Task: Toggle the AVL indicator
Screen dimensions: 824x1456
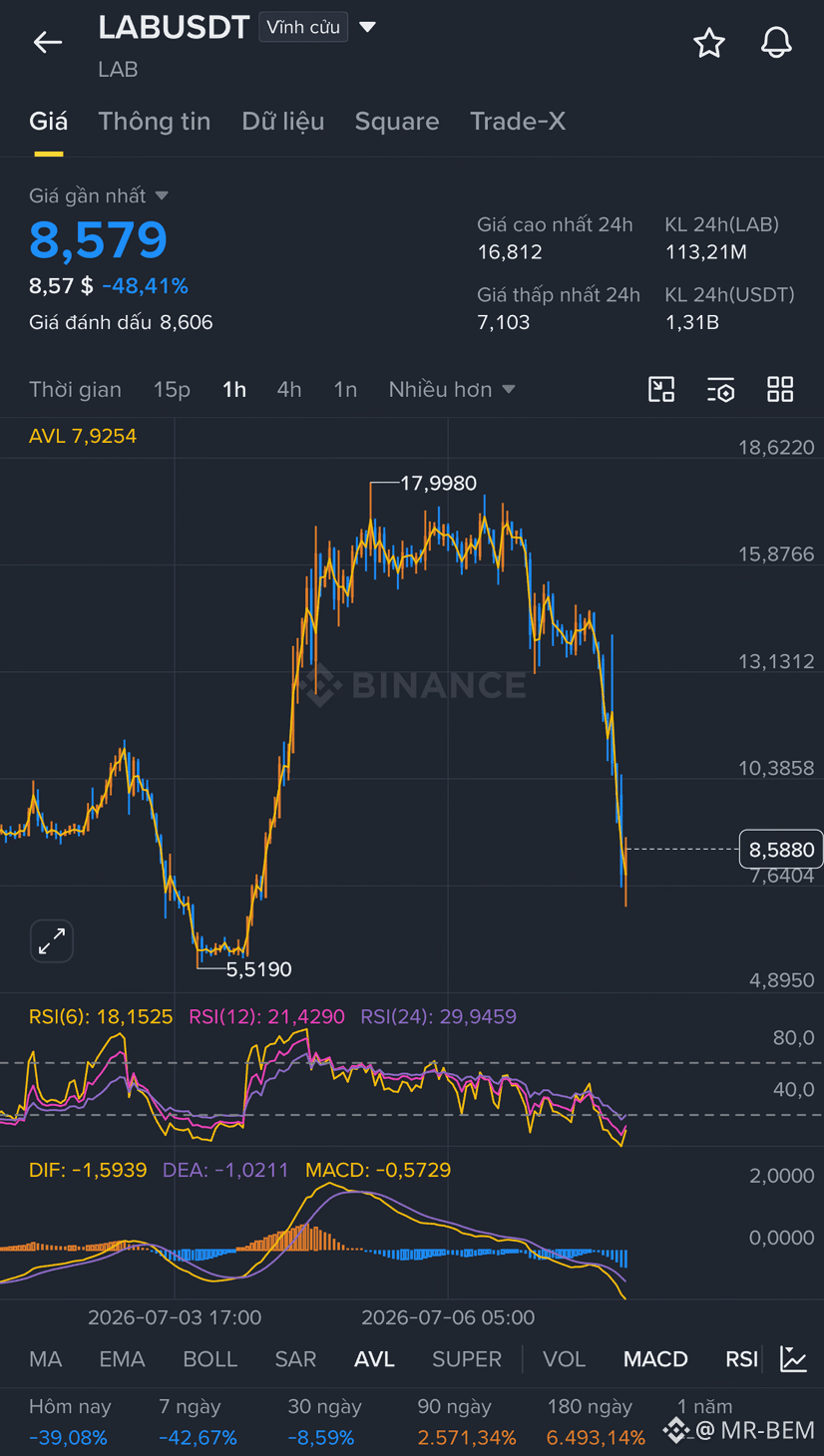Action: coord(374,1359)
